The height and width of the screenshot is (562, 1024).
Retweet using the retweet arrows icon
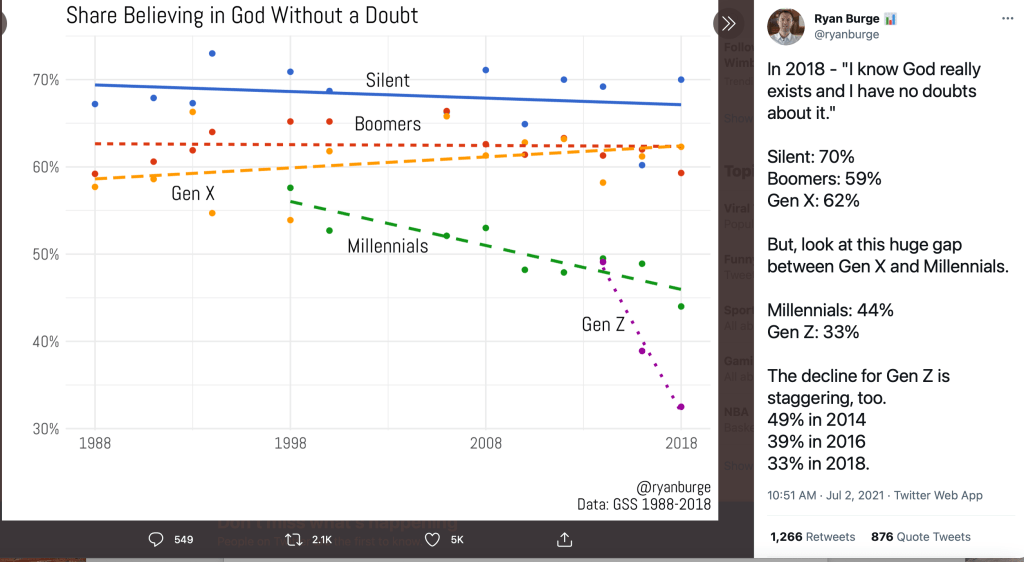pyautogui.click(x=294, y=539)
